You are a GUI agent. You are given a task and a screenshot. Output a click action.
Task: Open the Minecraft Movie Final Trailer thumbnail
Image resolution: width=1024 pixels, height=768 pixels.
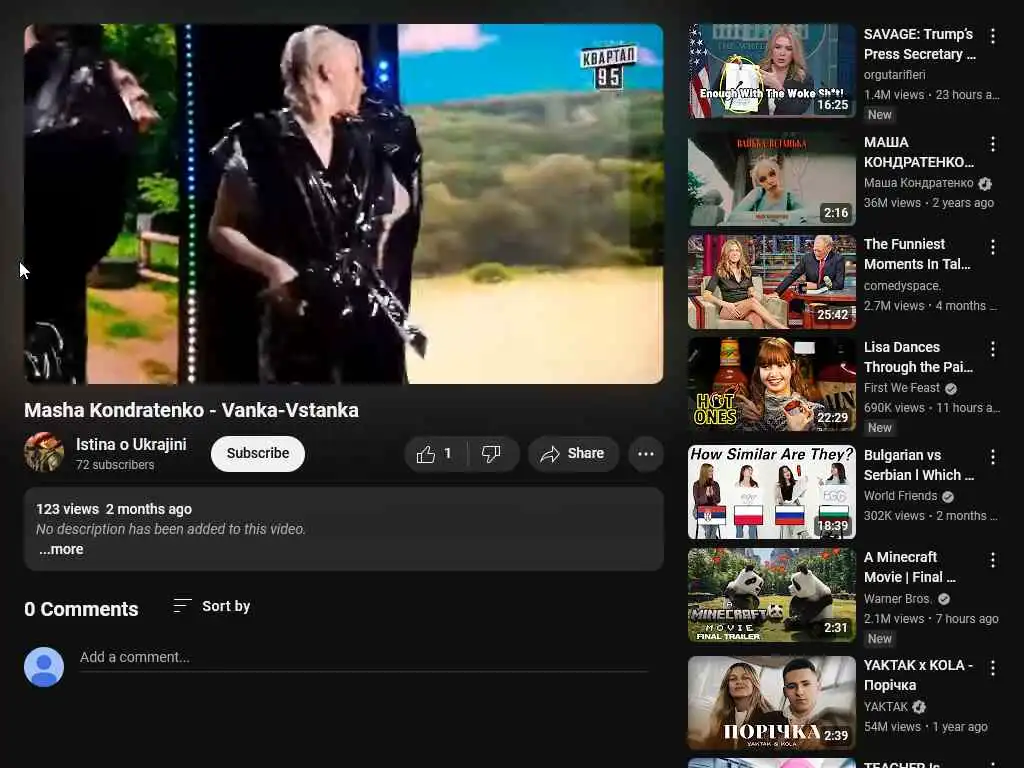(x=771, y=595)
